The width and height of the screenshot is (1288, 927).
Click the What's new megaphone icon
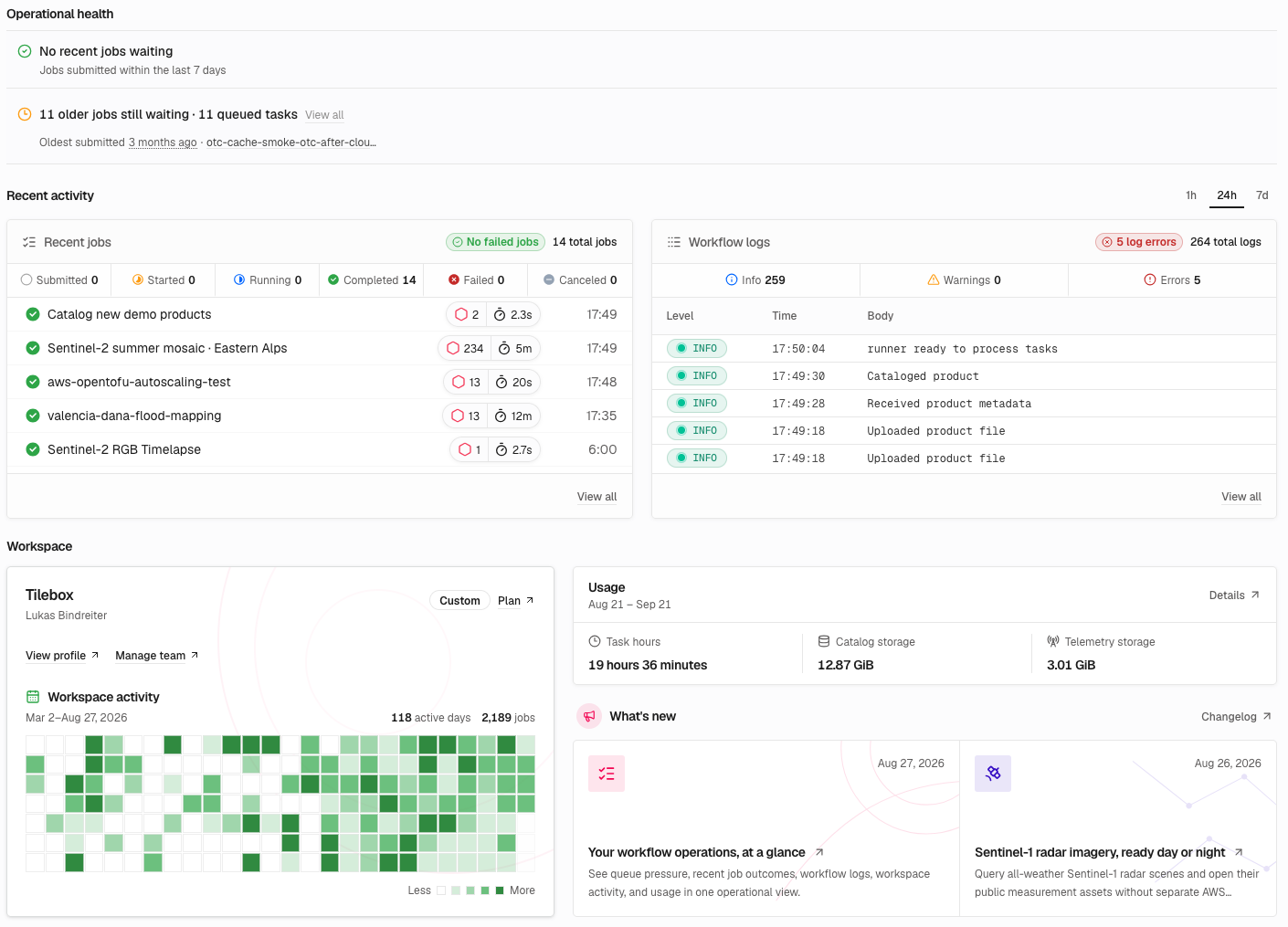[589, 716]
